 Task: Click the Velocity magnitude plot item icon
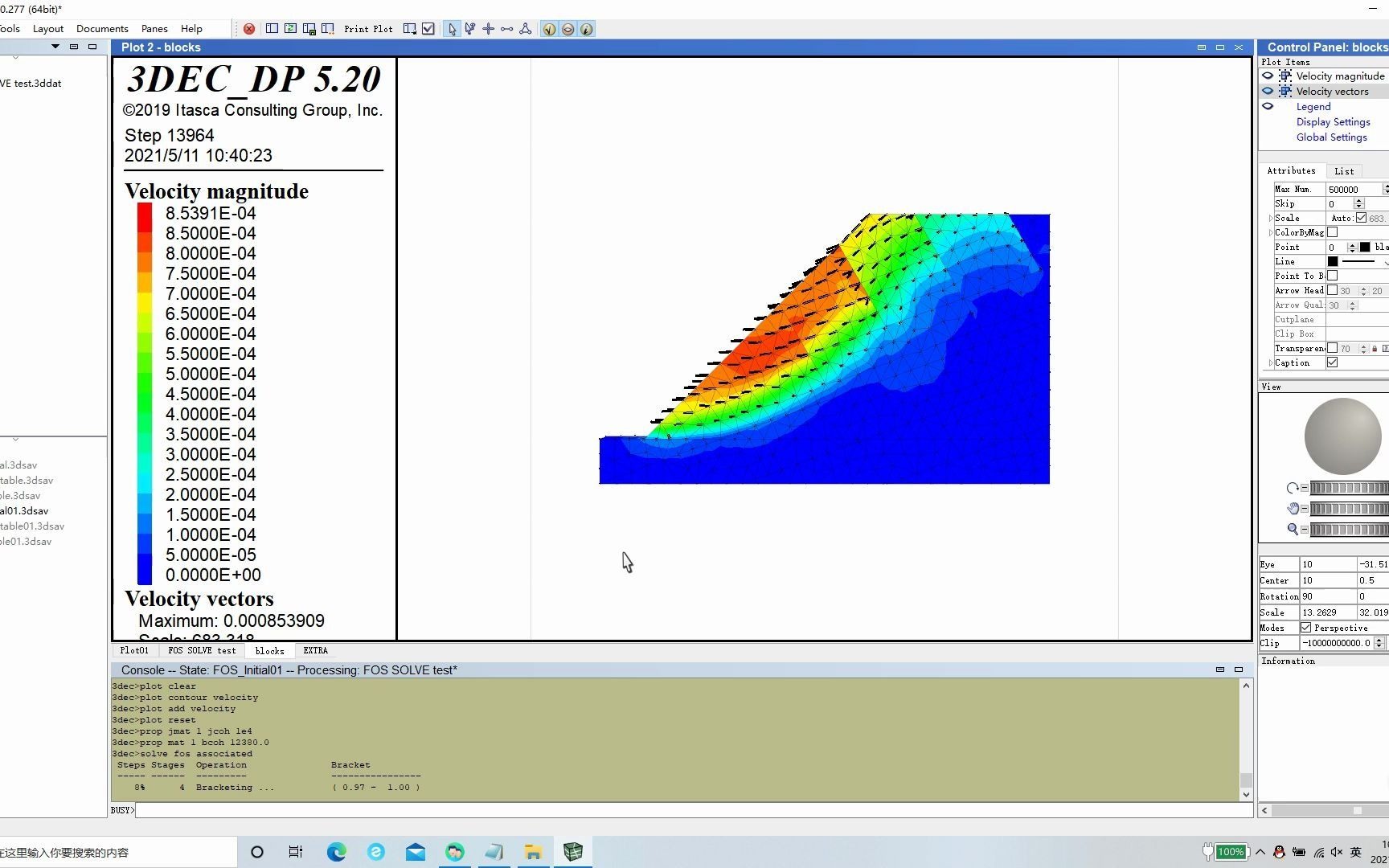coord(1285,76)
